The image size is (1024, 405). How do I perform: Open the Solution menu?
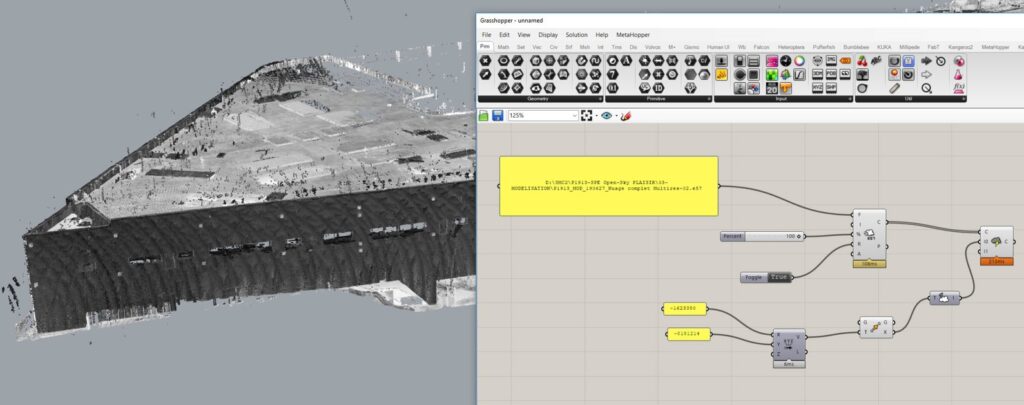coord(576,34)
